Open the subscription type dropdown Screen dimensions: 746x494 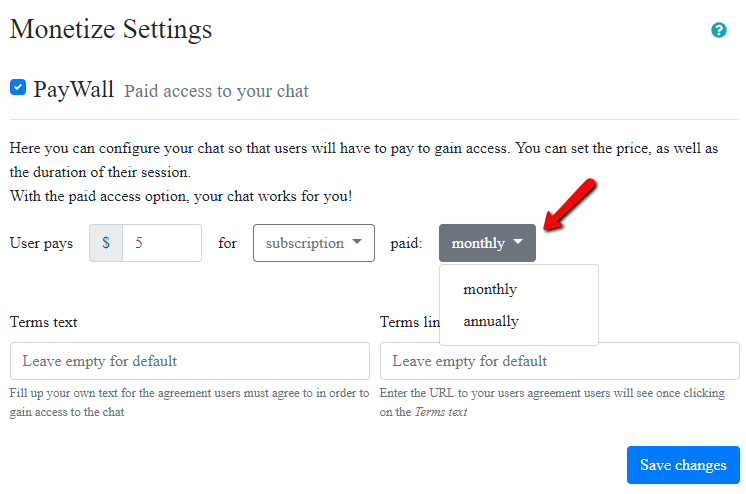(313, 243)
